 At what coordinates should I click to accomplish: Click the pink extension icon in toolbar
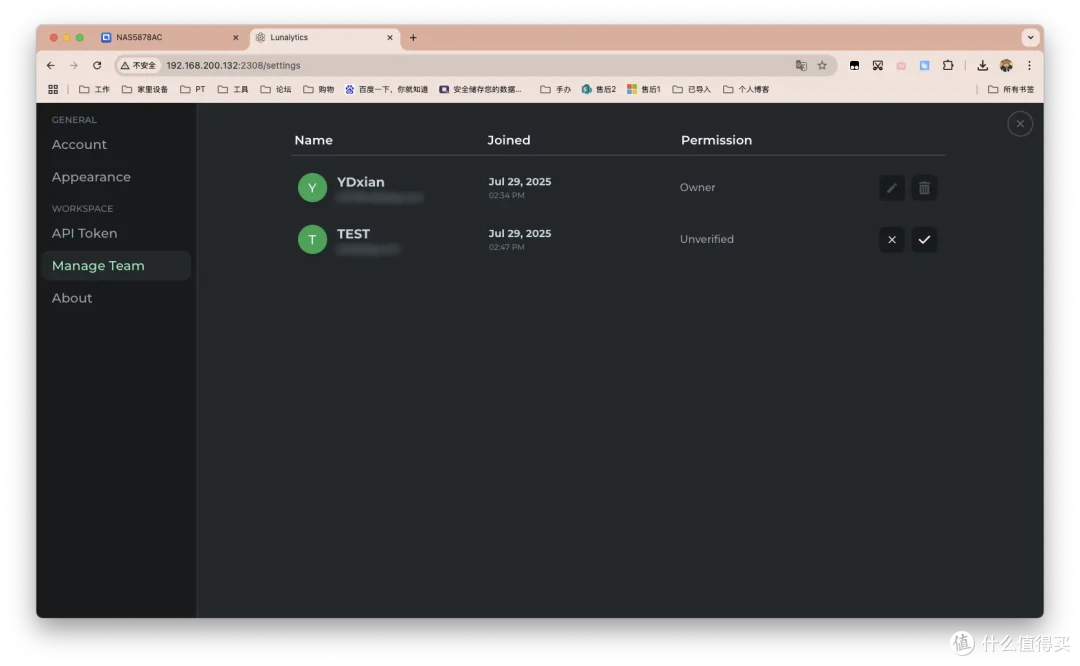tap(901, 65)
